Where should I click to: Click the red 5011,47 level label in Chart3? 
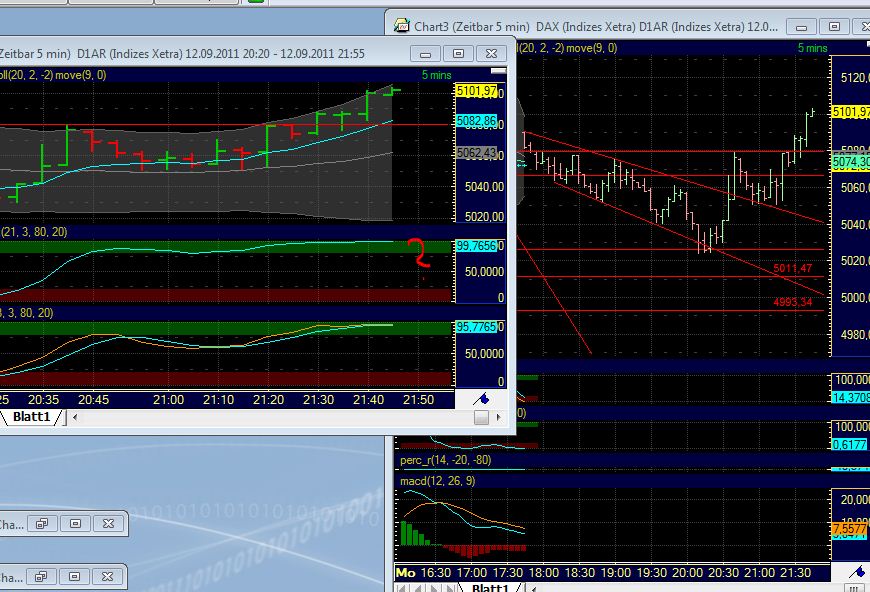pyautogui.click(x=792, y=269)
